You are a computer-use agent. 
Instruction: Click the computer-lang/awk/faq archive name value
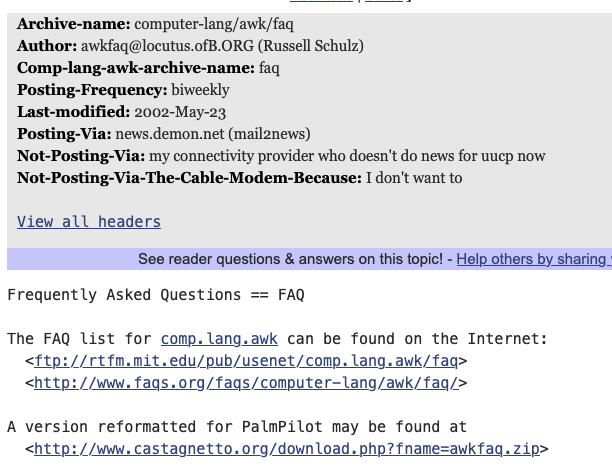coord(214,23)
